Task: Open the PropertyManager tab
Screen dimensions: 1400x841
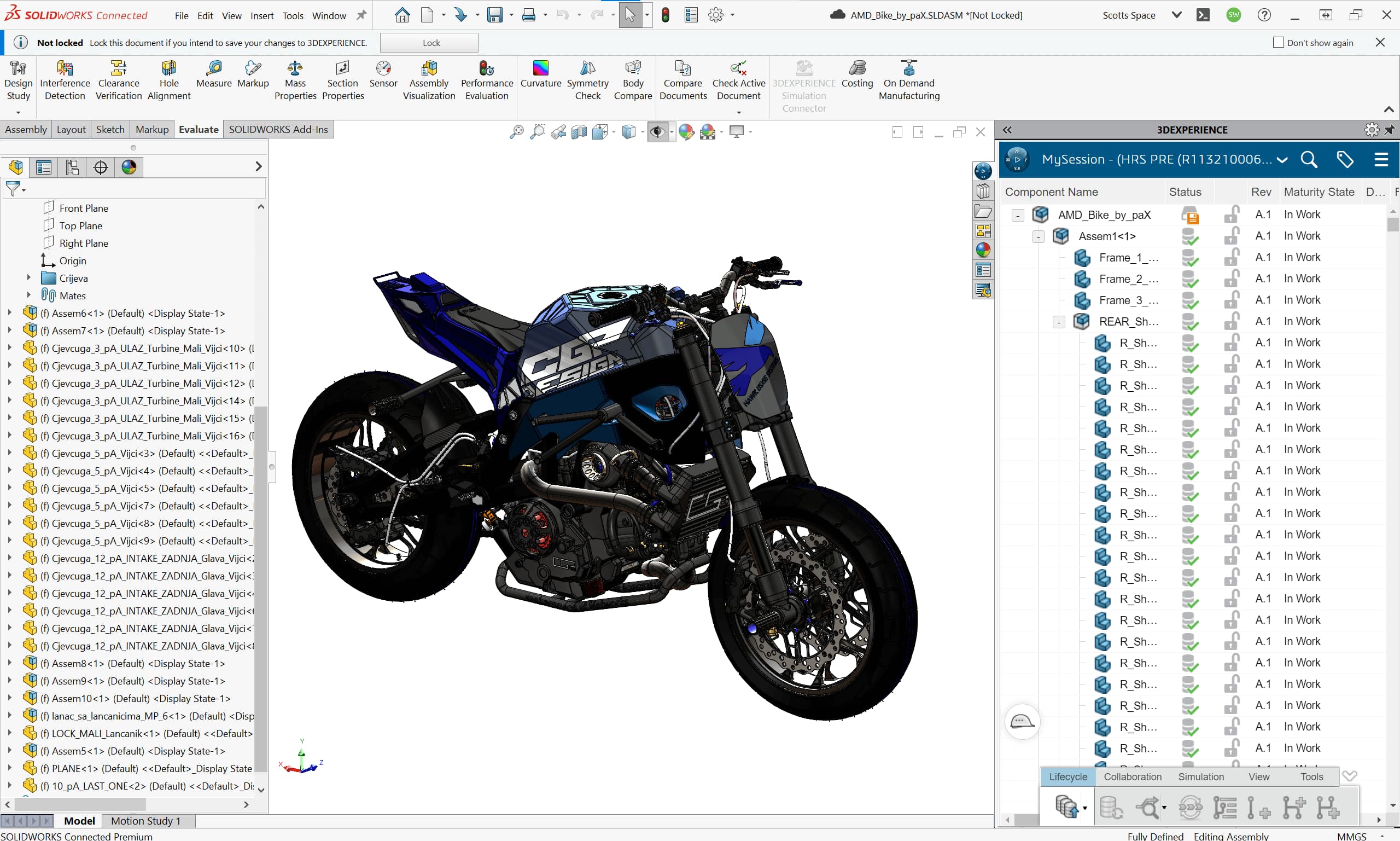Action: 44,167
